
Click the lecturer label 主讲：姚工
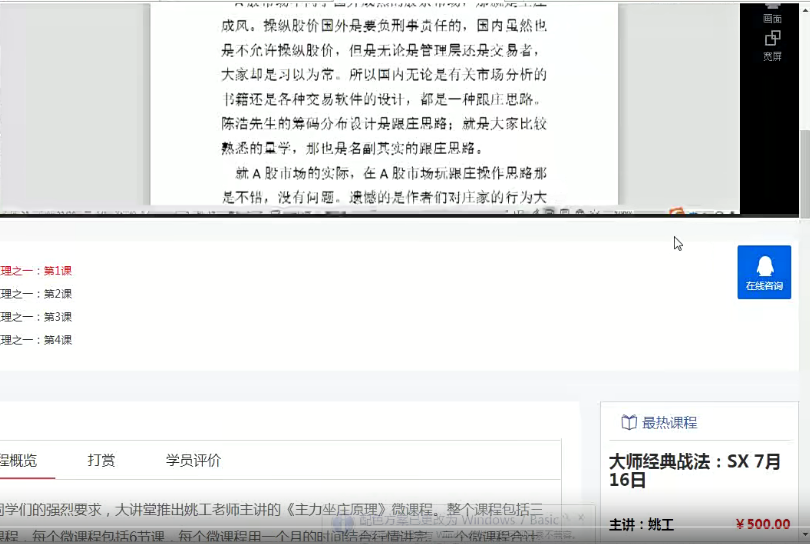coord(641,524)
